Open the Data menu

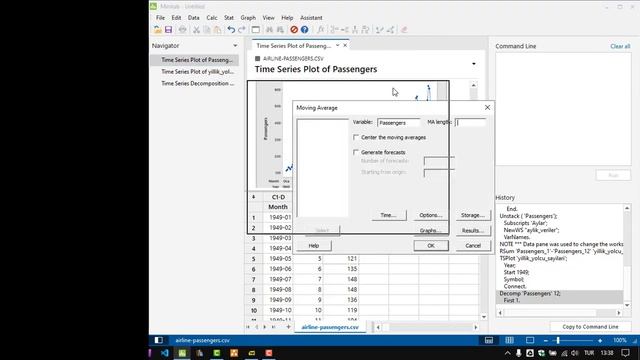pos(193,18)
